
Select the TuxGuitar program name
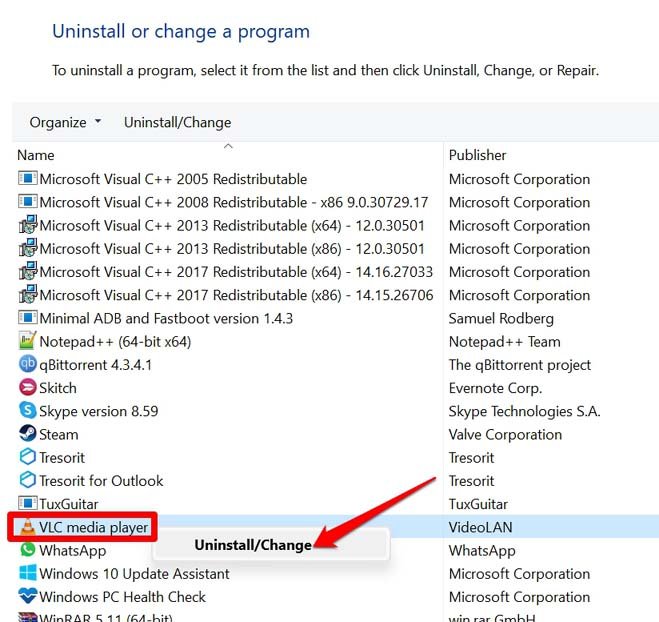click(x=69, y=504)
